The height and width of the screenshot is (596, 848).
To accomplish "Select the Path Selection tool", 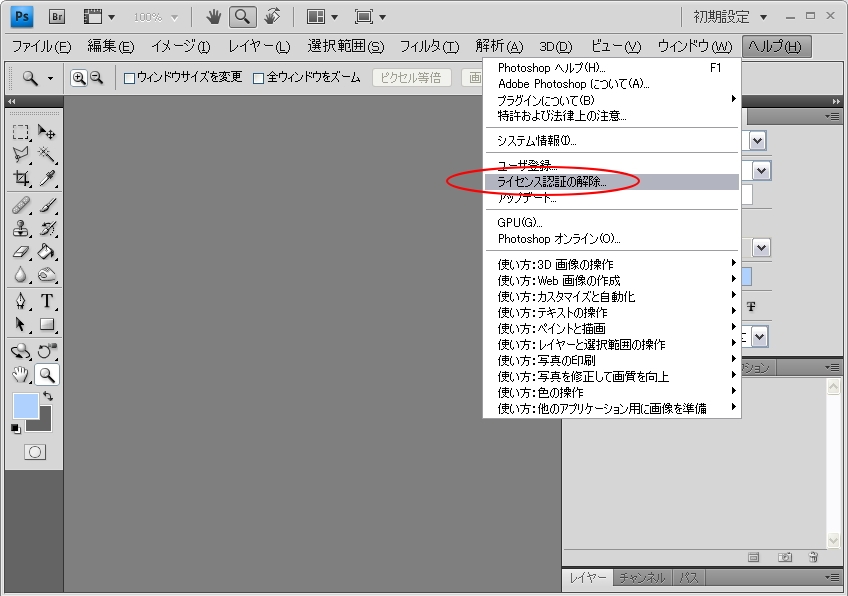I will pos(21,325).
